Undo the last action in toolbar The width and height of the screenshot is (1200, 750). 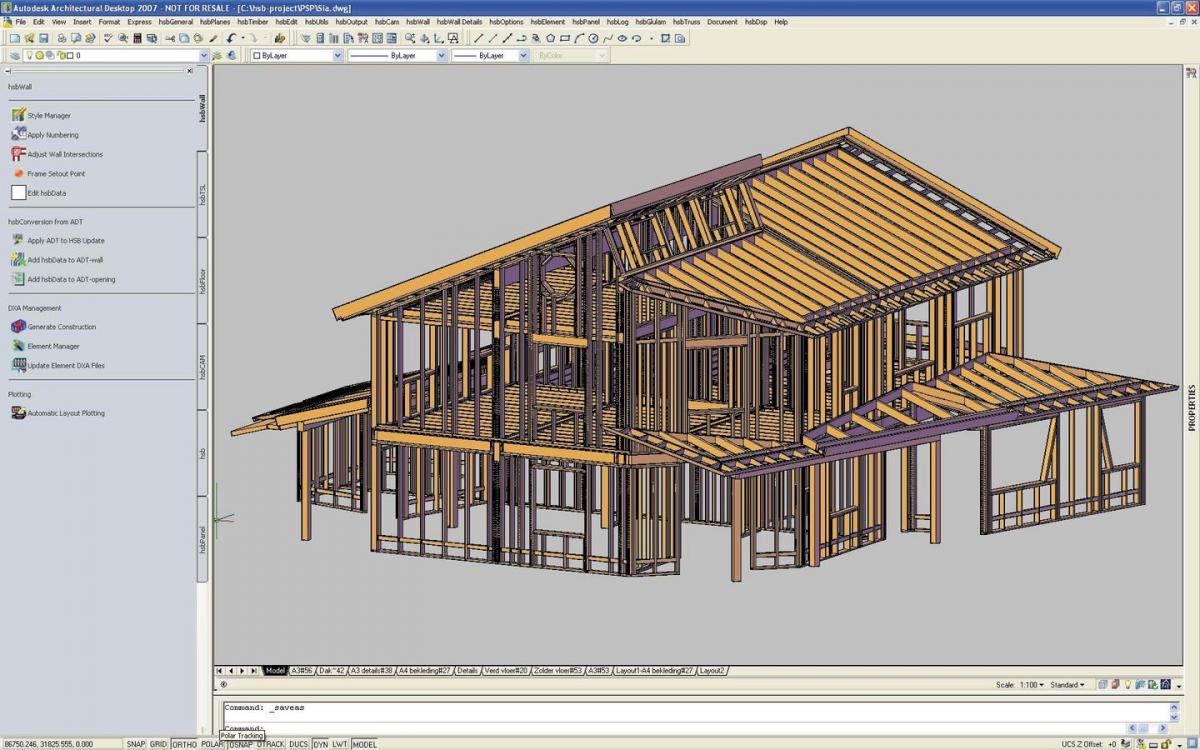coord(230,38)
